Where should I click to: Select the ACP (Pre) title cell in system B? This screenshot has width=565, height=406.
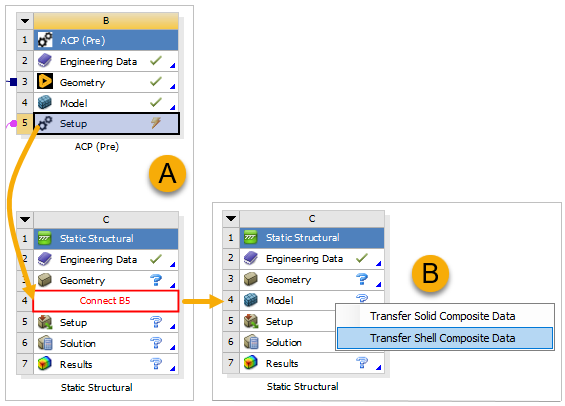pyautogui.click(x=106, y=40)
